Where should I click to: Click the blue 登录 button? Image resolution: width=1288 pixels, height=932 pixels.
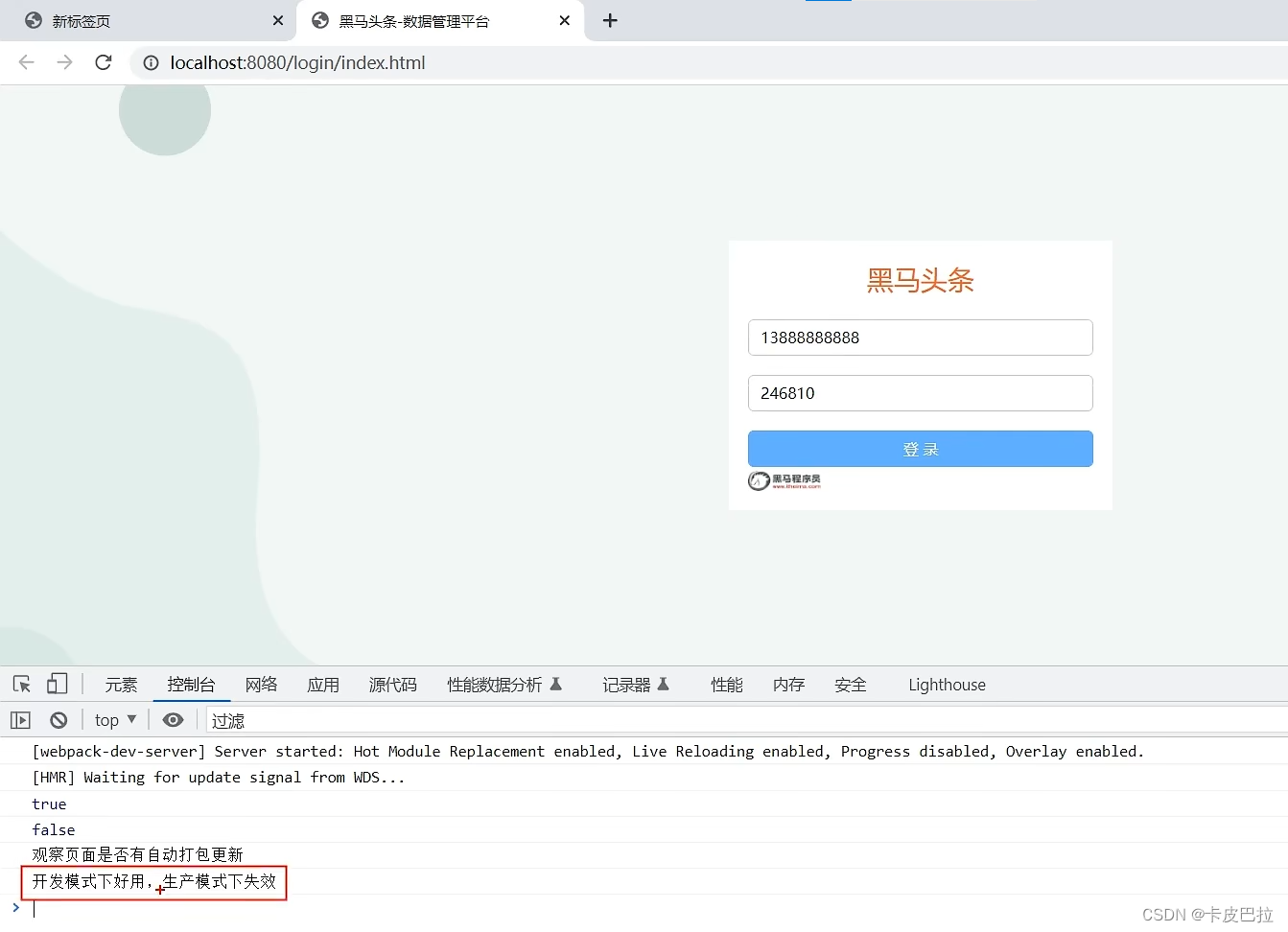[920, 449]
